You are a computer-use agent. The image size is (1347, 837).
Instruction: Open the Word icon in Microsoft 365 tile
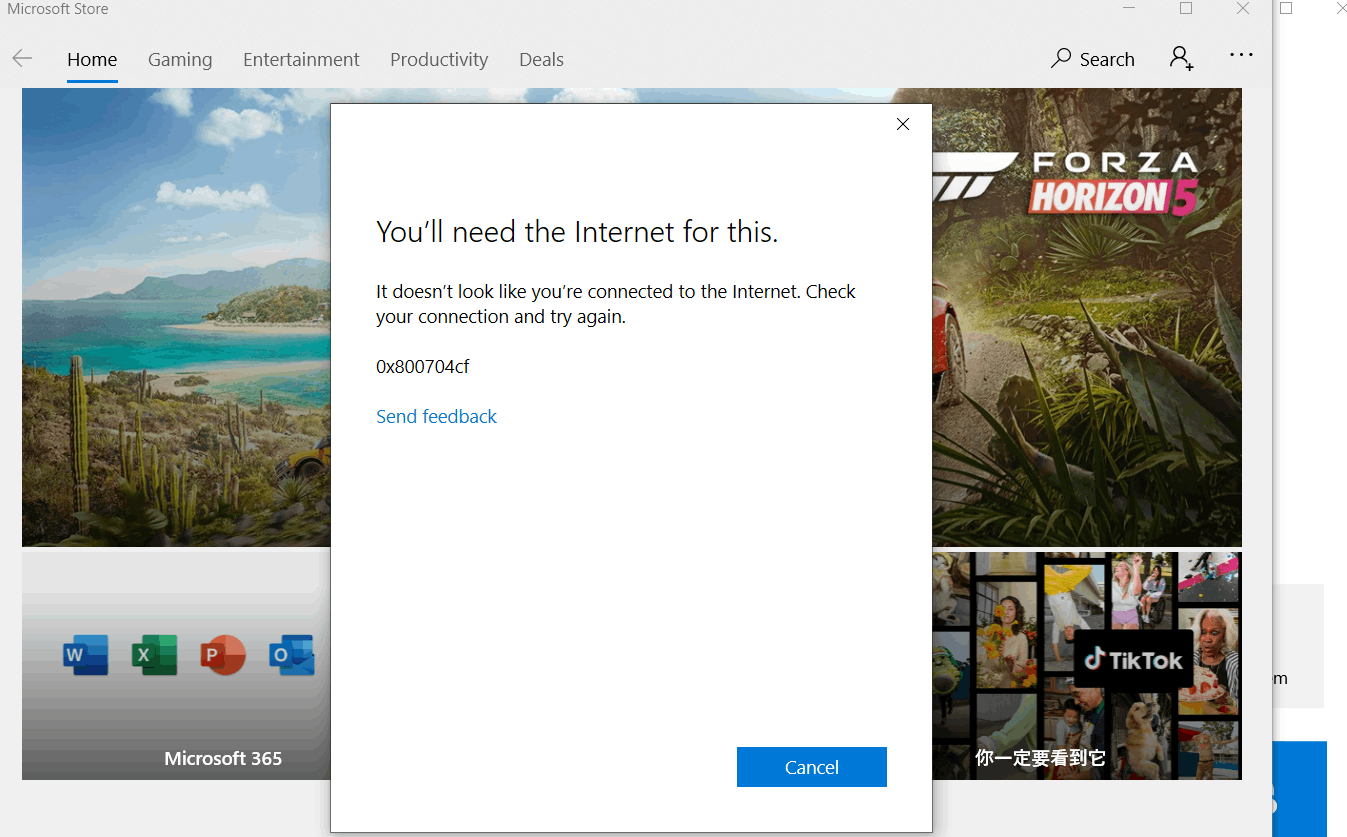pyautogui.click(x=86, y=655)
